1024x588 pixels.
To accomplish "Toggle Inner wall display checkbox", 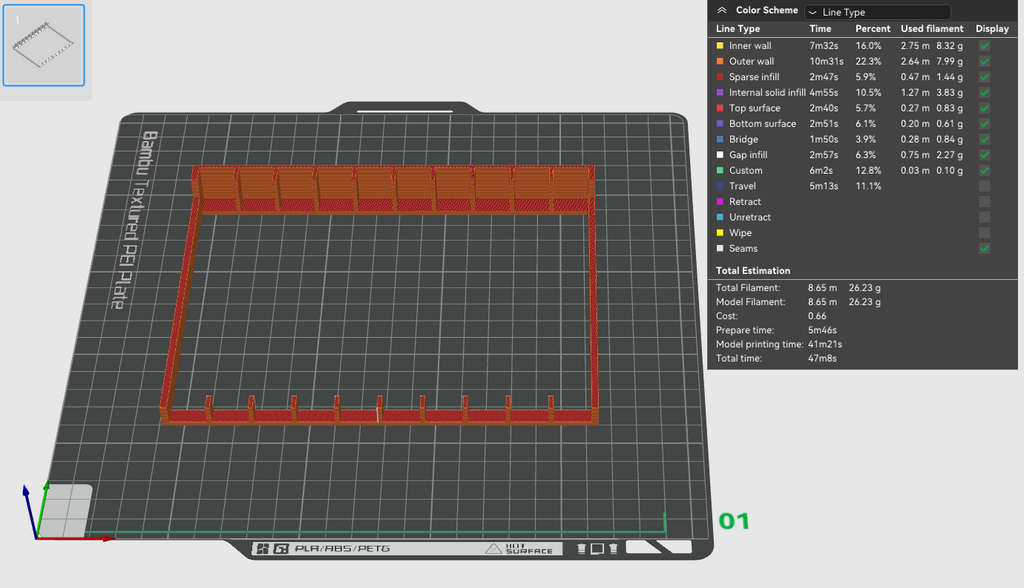I will (x=984, y=46).
